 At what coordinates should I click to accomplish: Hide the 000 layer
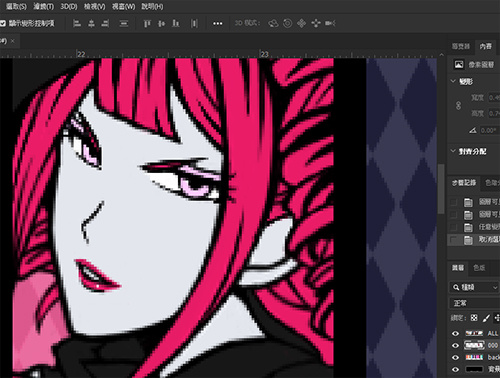point(455,345)
